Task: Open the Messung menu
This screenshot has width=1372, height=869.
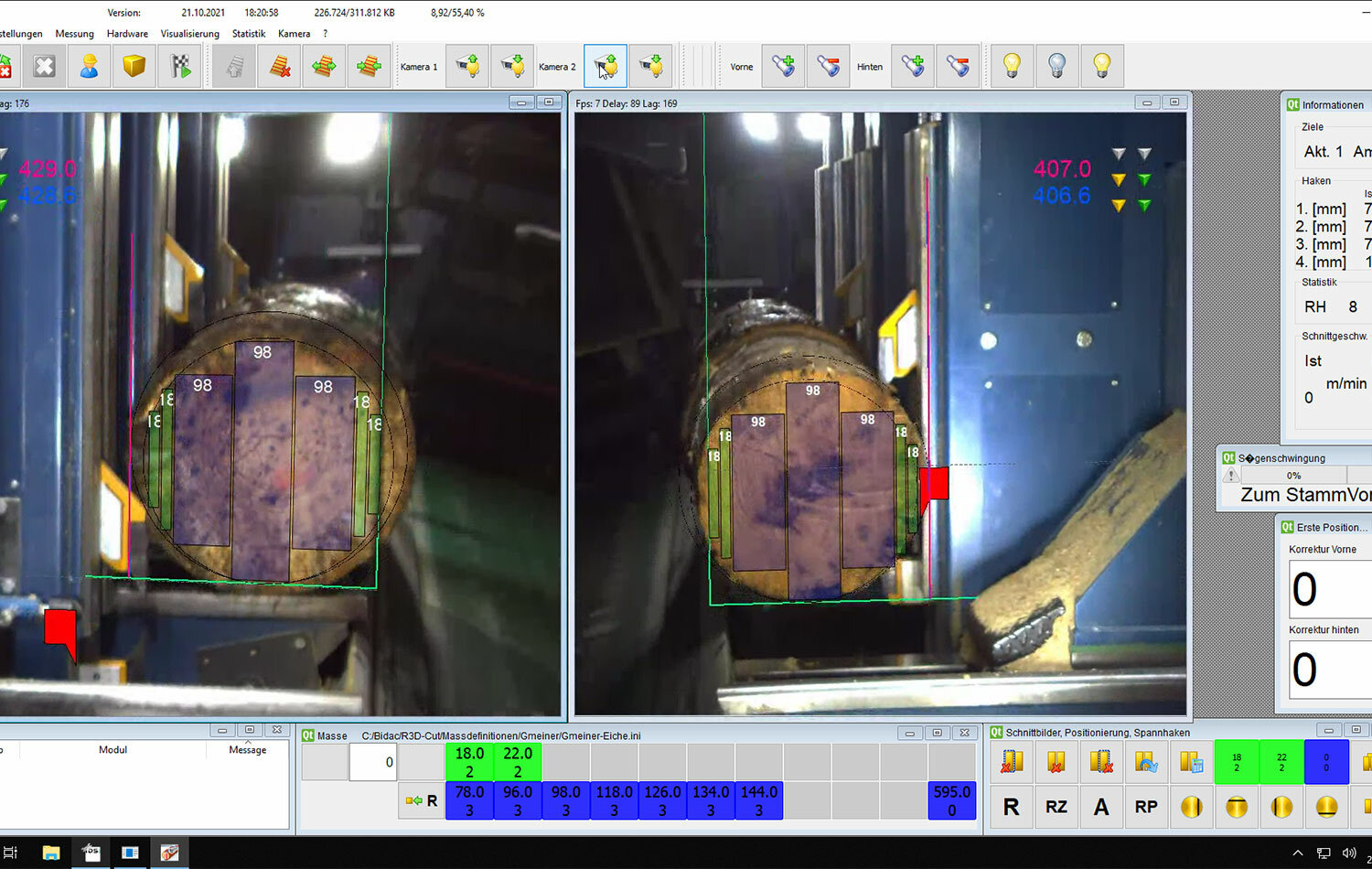Action: tap(74, 34)
